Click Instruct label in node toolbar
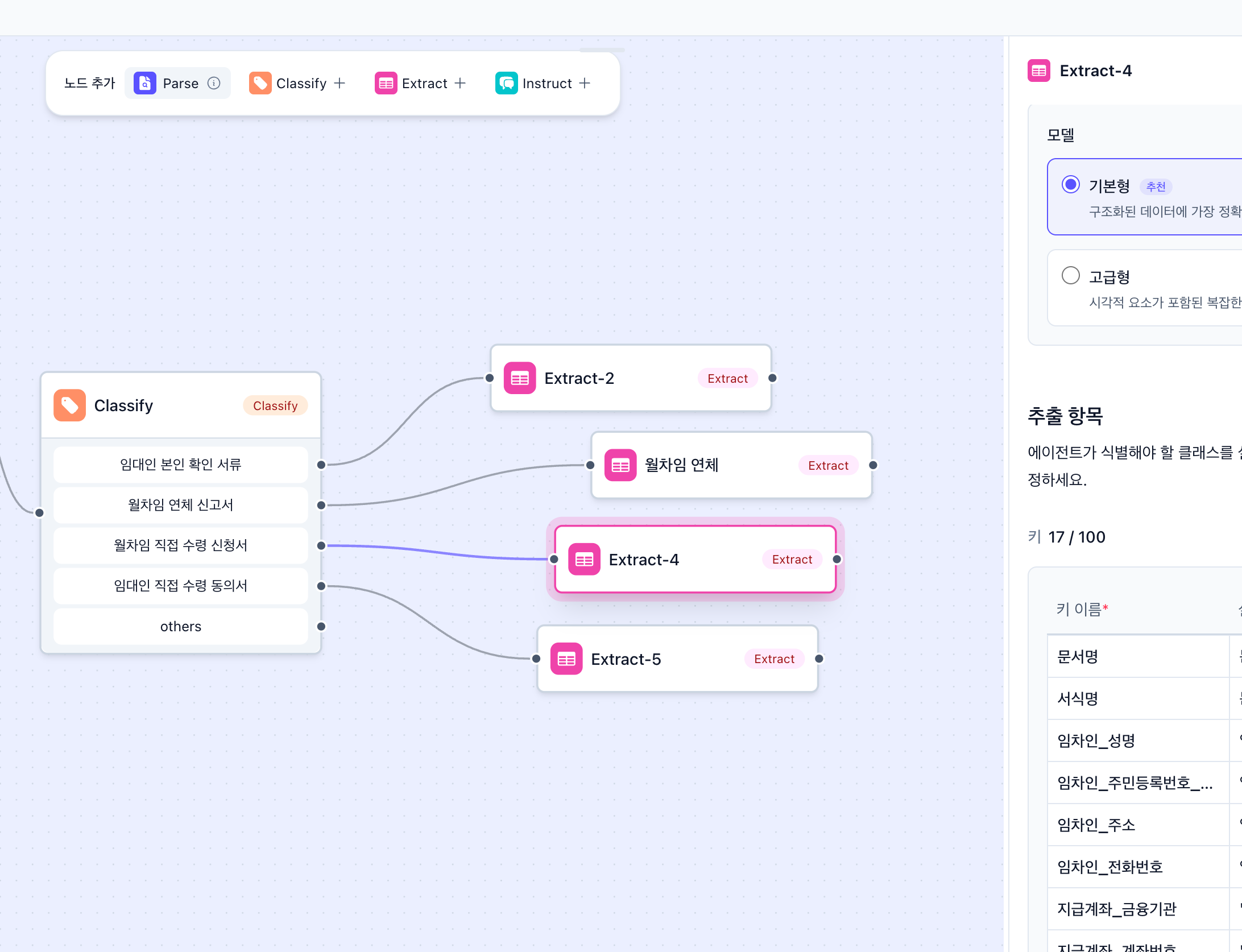The width and height of the screenshot is (1242, 952). 547,83
